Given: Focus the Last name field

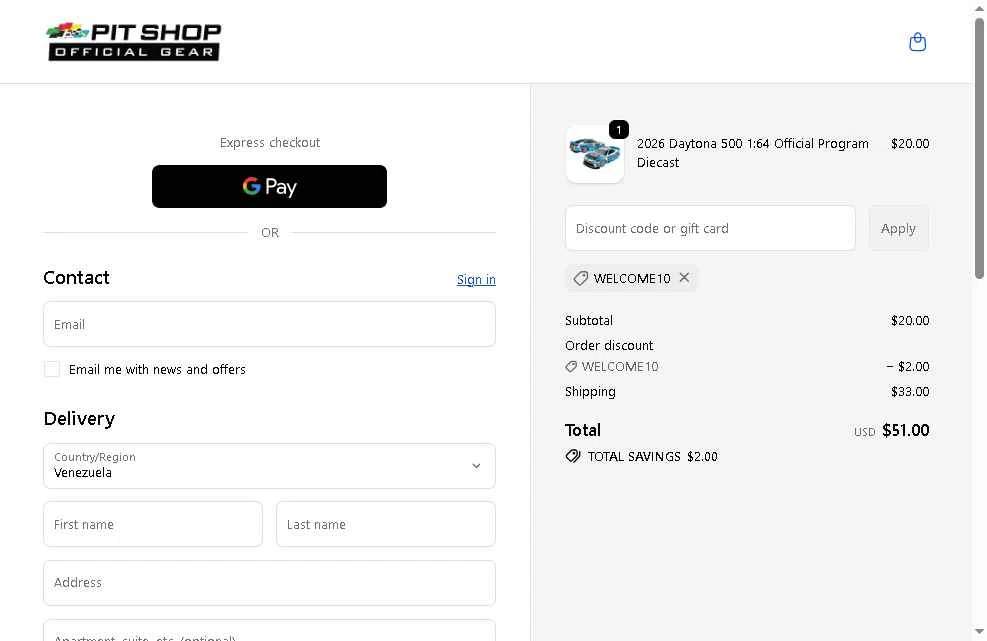Looking at the screenshot, I should [x=386, y=524].
